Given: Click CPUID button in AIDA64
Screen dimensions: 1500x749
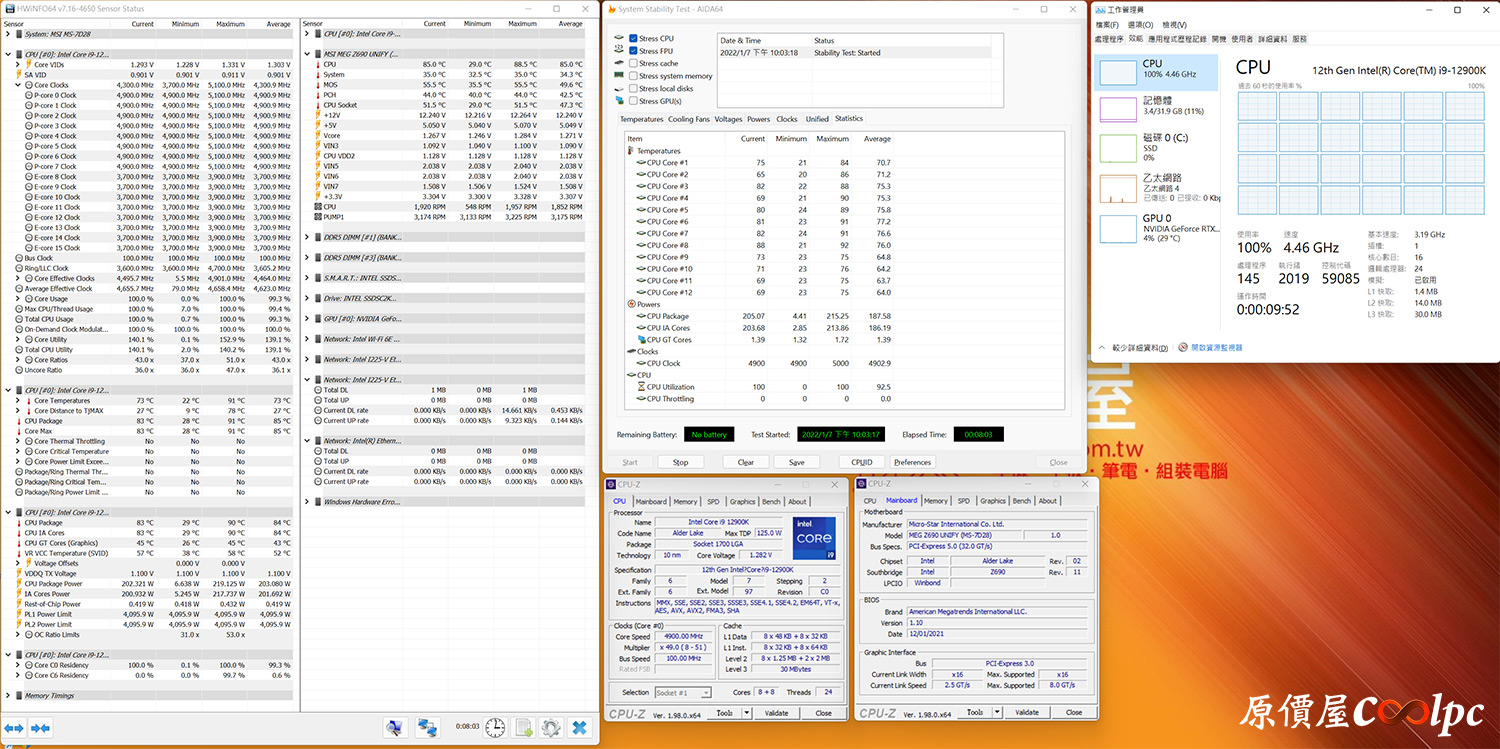Looking at the screenshot, I should pyautogui.click(x=861, y=462).
